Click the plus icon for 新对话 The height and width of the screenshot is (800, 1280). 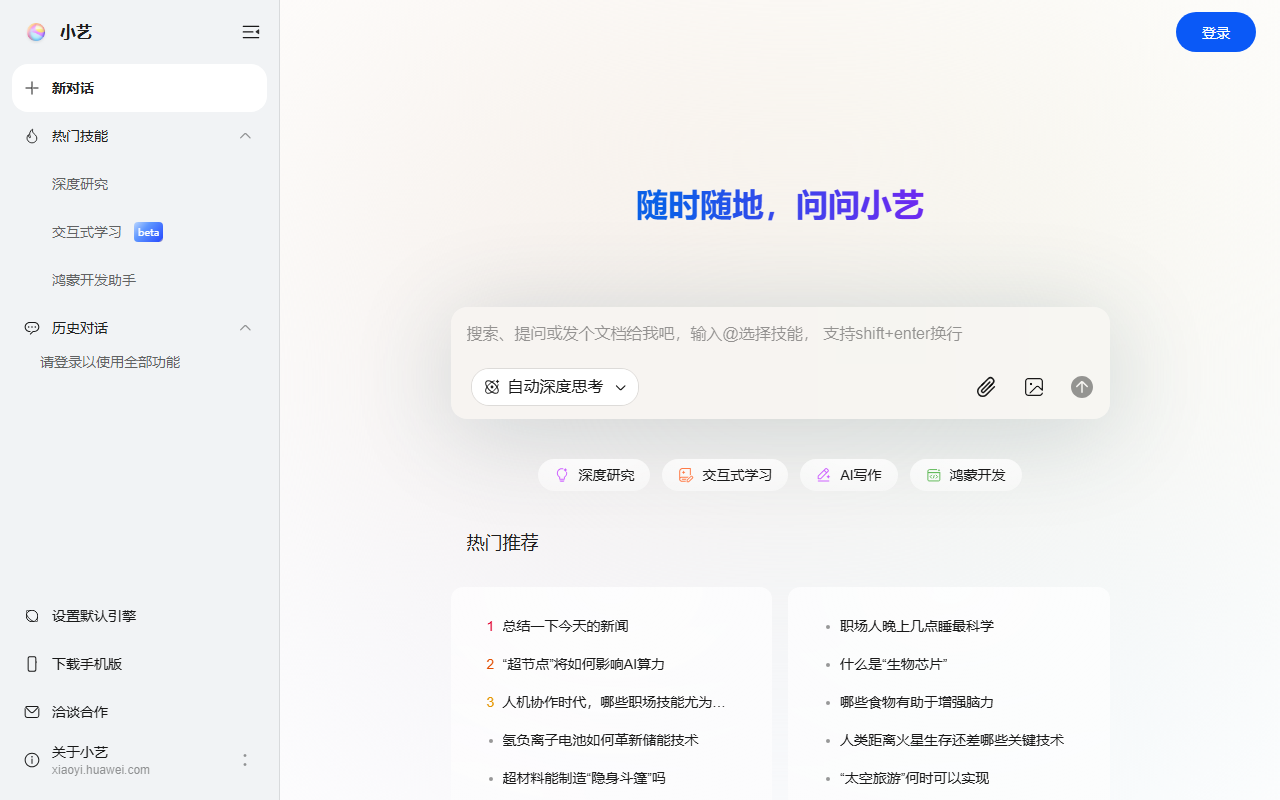point(32,88)
